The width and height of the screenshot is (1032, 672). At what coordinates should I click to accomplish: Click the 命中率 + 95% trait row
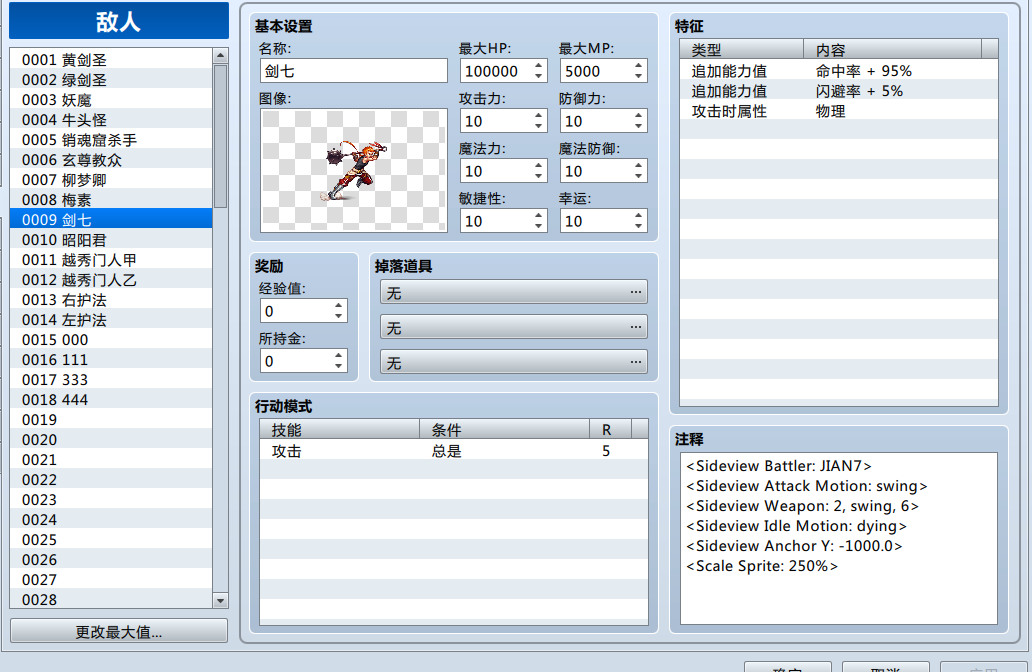coord(838,70)
